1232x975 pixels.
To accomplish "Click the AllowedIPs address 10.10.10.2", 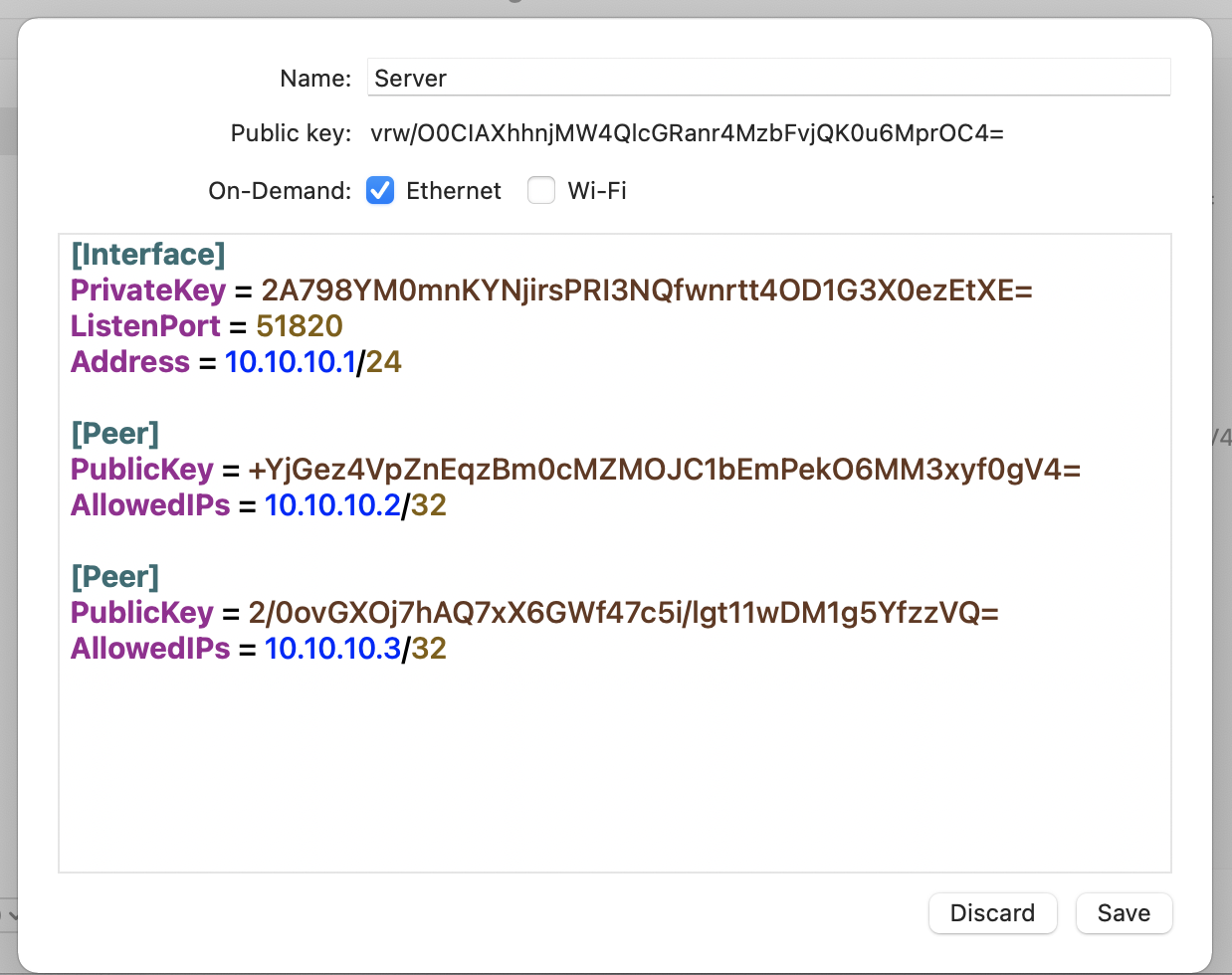I will (x=331, y=505).
